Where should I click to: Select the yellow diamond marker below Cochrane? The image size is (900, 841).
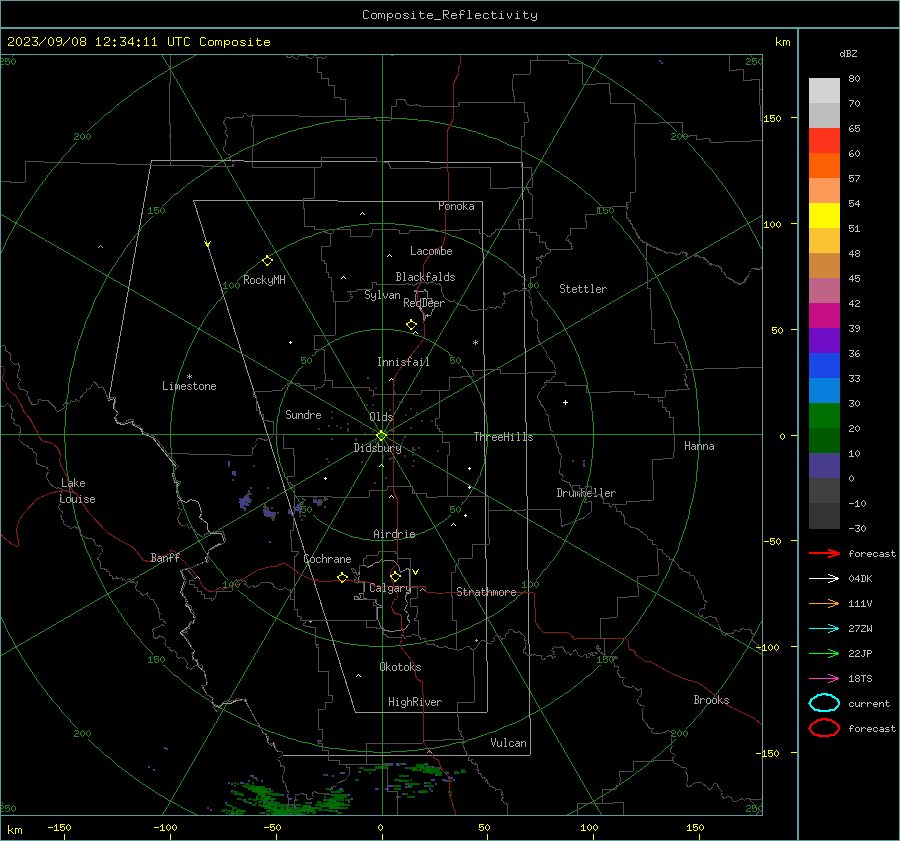click(x=342, y=577)
